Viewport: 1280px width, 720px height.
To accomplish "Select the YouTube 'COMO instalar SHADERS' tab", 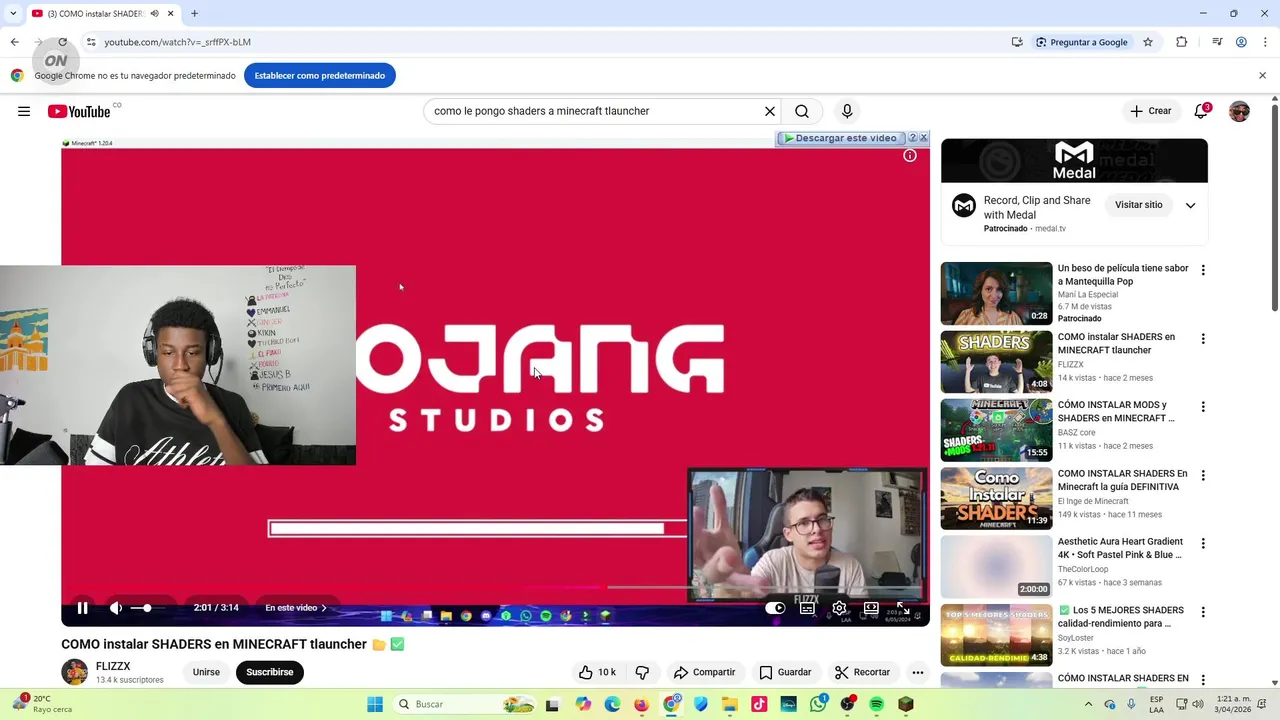I will 102,14.
